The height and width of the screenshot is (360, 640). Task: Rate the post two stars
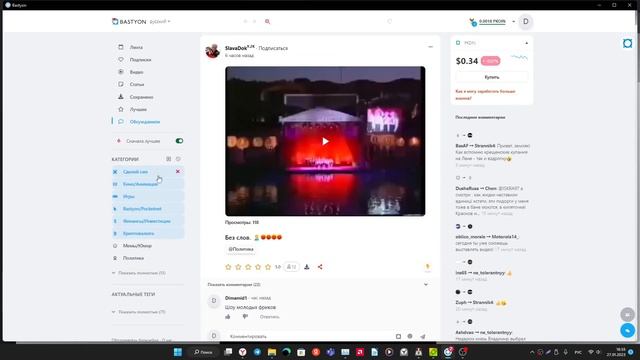(x=238, y=267)
